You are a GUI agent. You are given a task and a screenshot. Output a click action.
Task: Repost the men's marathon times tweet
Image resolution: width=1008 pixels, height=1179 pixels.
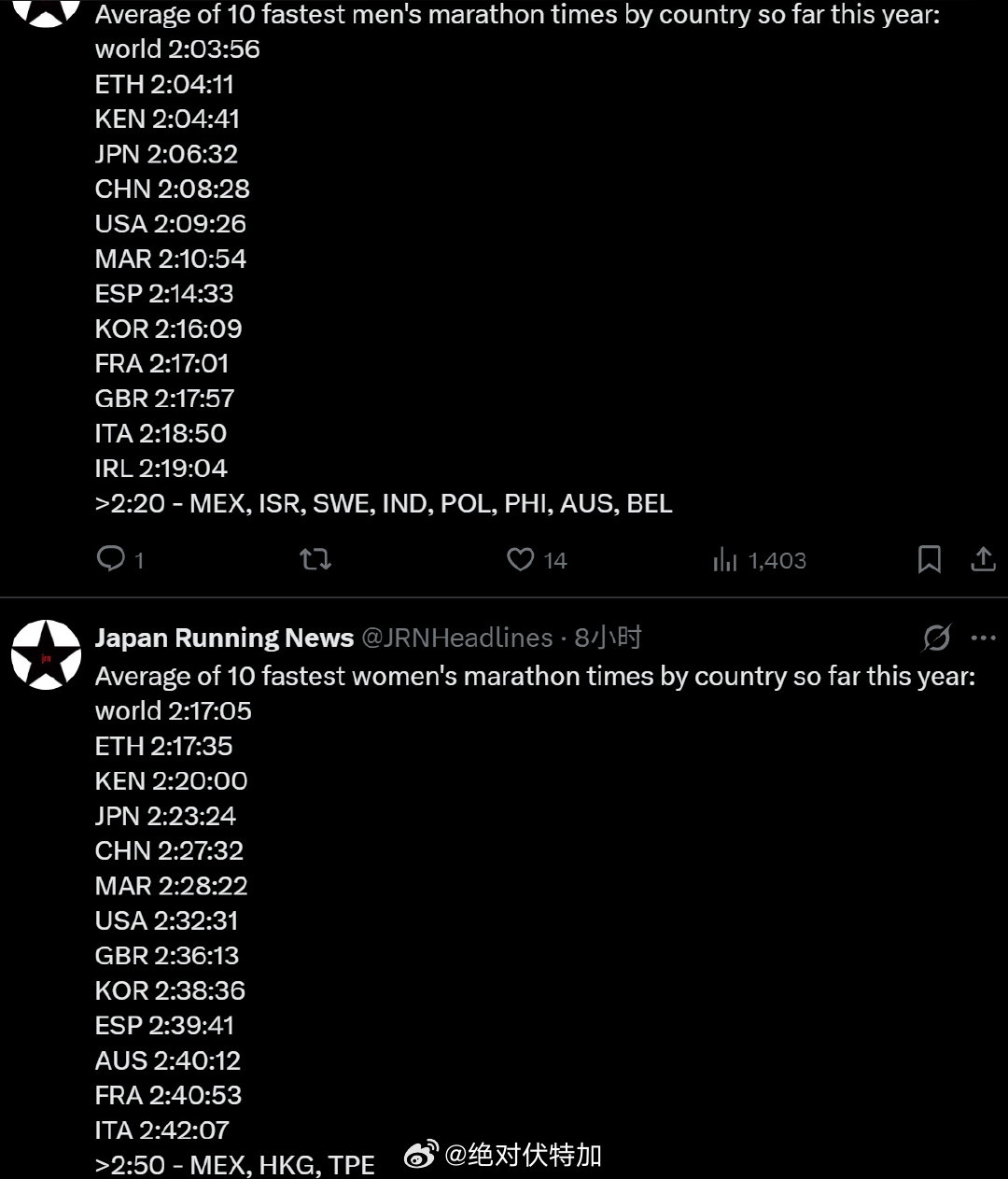(315, 559)
